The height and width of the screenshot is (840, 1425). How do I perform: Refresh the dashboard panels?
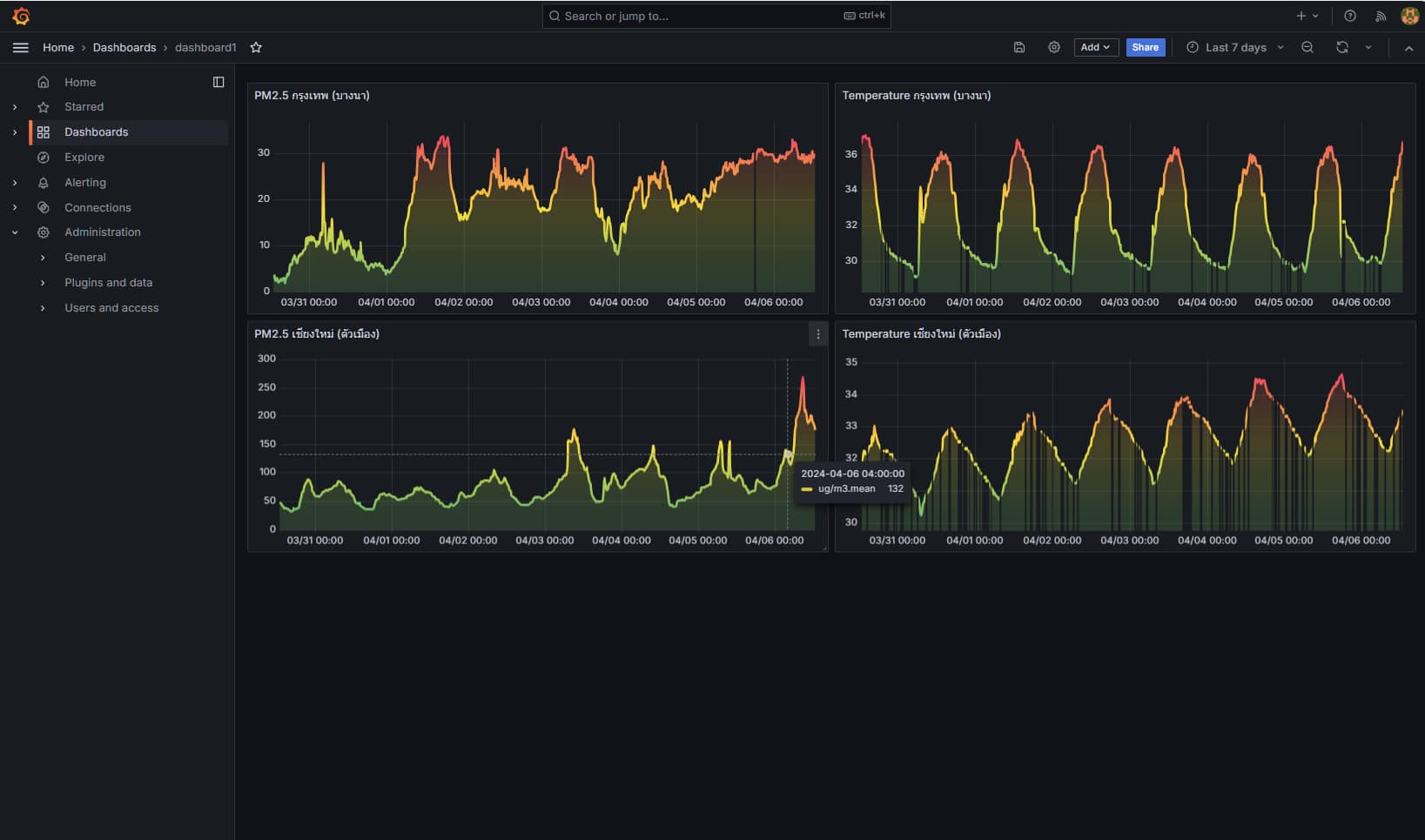point(1342,47)
